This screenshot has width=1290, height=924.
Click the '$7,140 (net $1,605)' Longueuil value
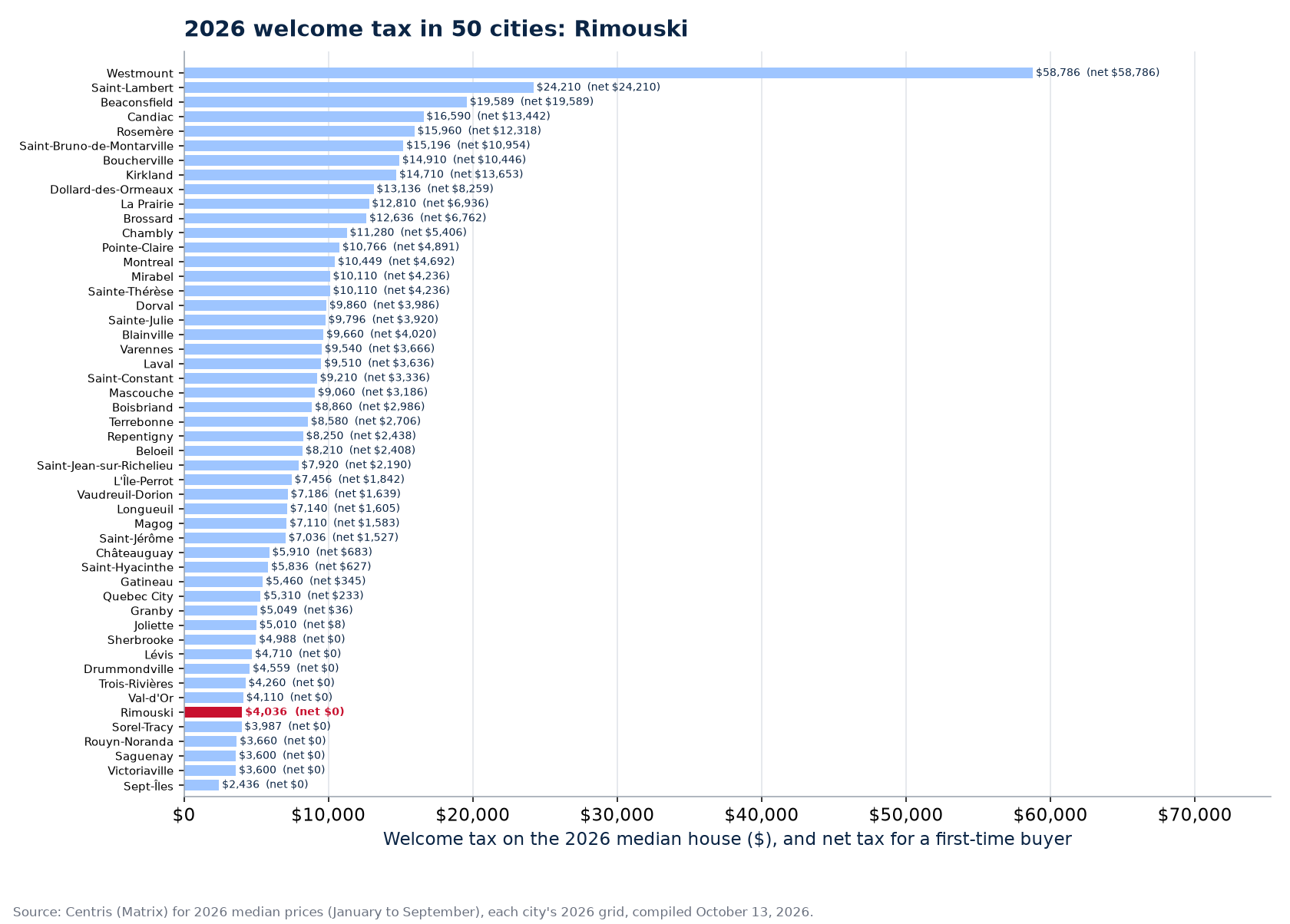(345, 509)
